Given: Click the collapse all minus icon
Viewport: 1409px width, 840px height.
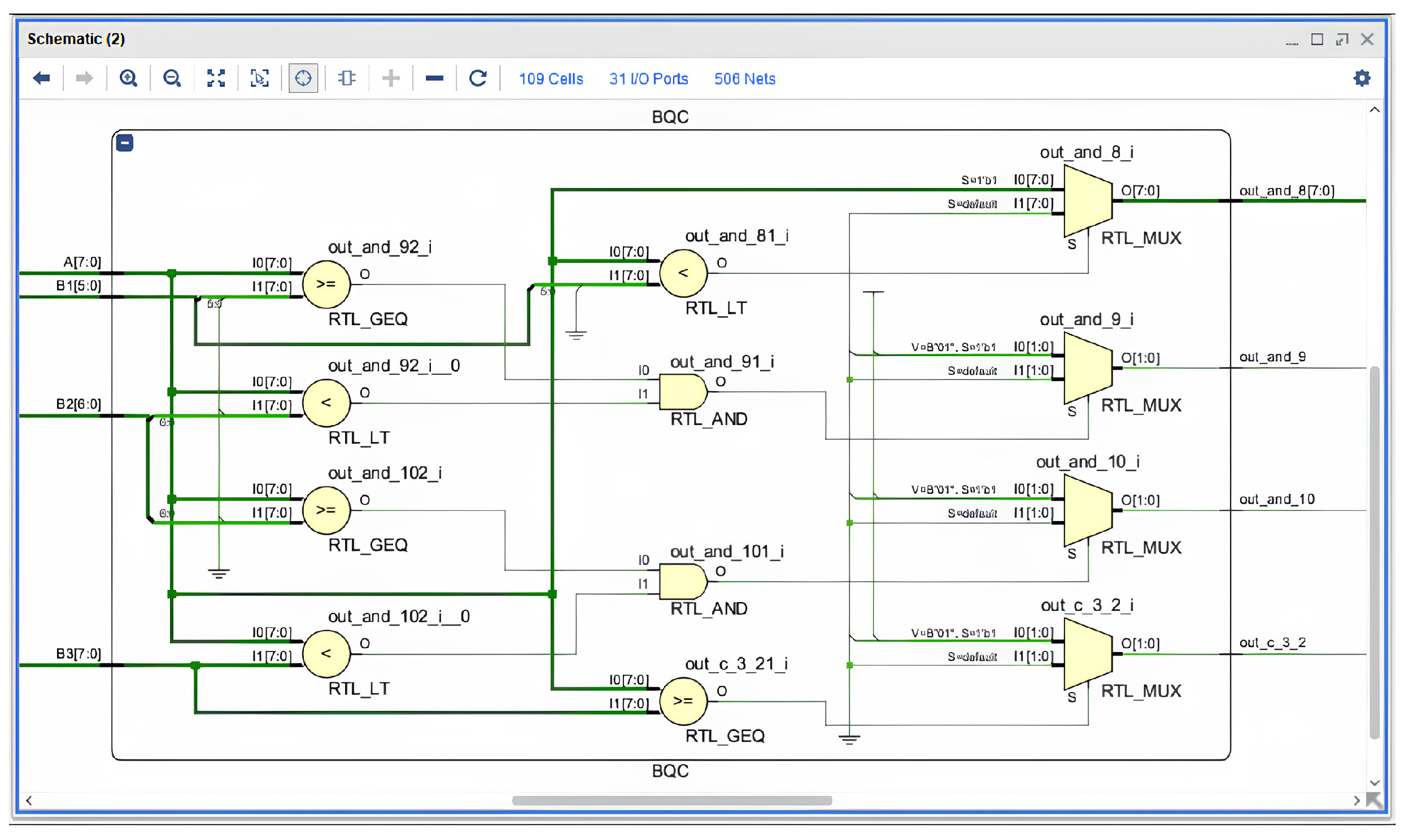Looking at the screenshot, I should [x=434, y=78].
